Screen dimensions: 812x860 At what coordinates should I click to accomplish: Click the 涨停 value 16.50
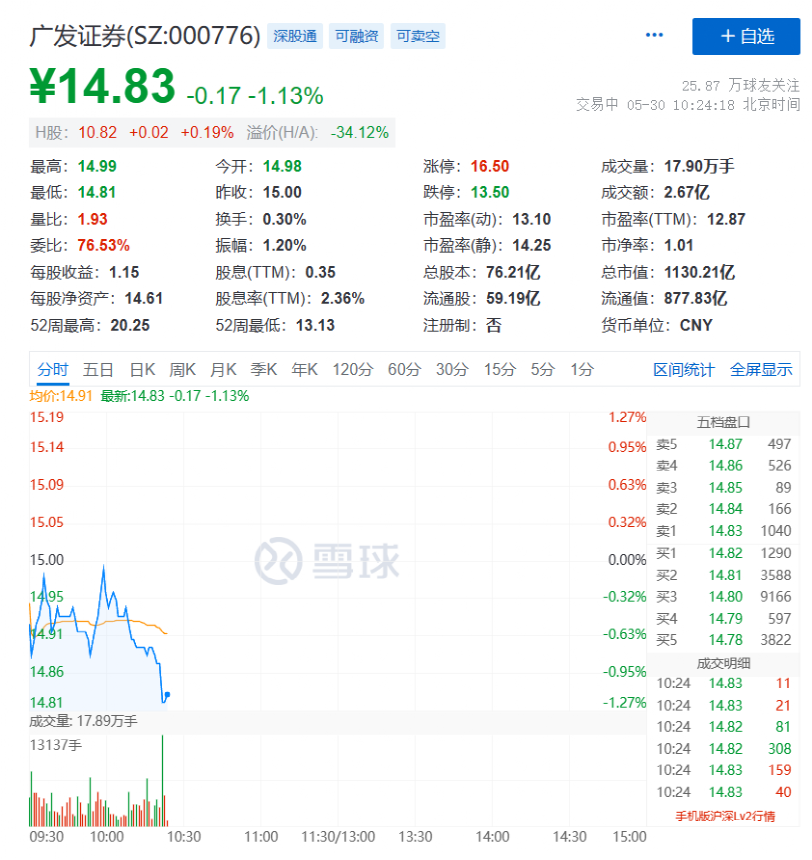click(x=490, y=166)
